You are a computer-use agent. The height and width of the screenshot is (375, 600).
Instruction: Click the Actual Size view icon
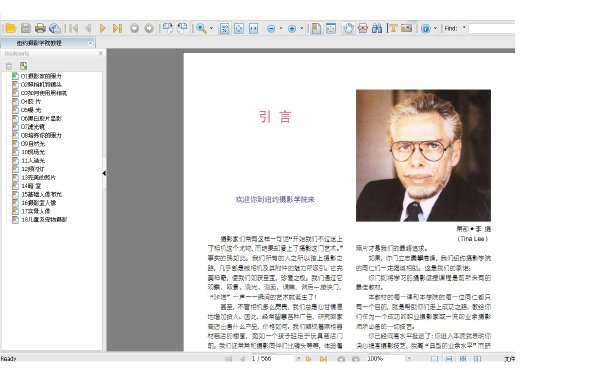(225, 28)
